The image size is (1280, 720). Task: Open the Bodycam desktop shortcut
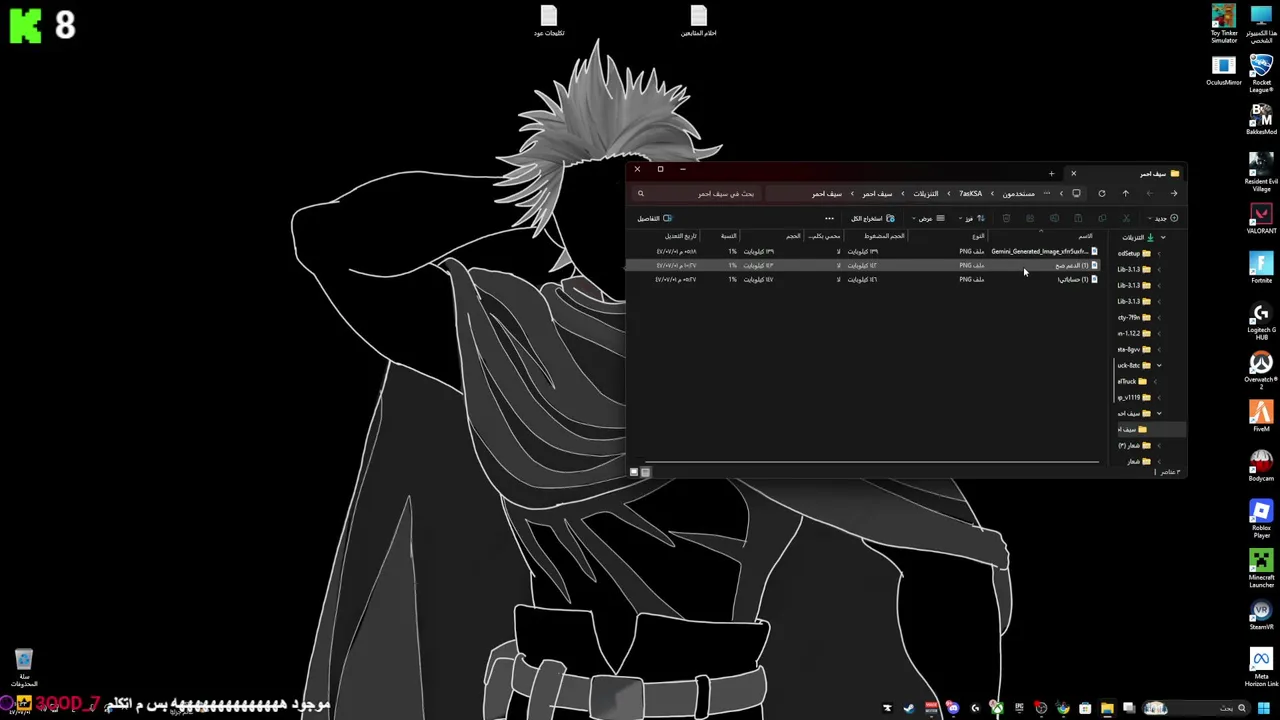coord(1261,466)
